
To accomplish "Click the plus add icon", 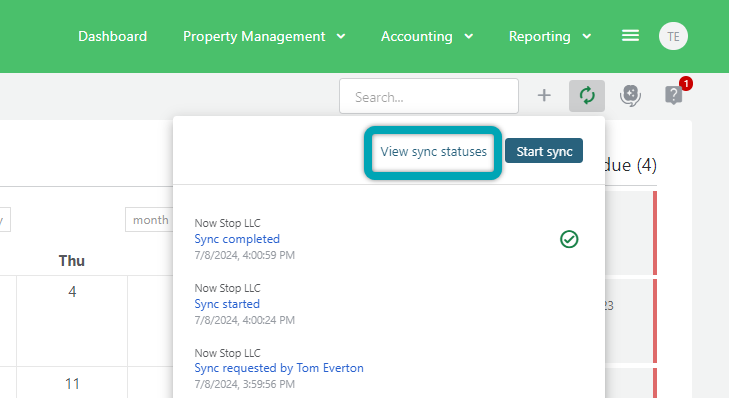I will (x=544, y=95).
